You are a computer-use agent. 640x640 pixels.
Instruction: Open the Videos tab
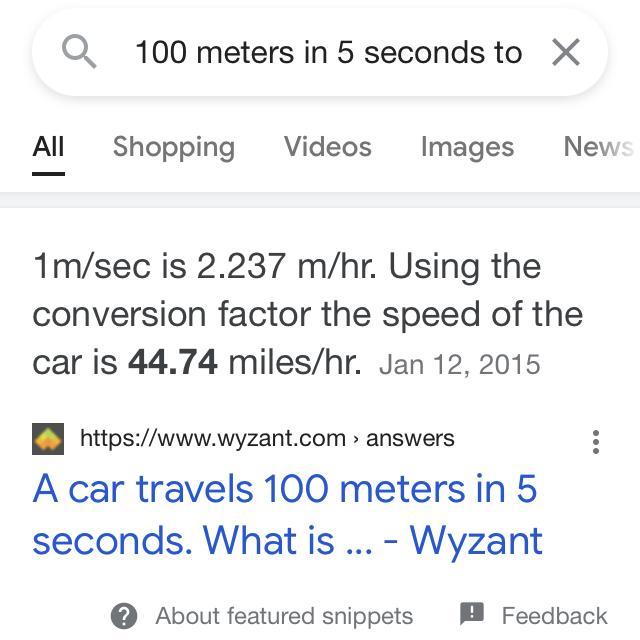pyautogui.click(x=327, y=147)
